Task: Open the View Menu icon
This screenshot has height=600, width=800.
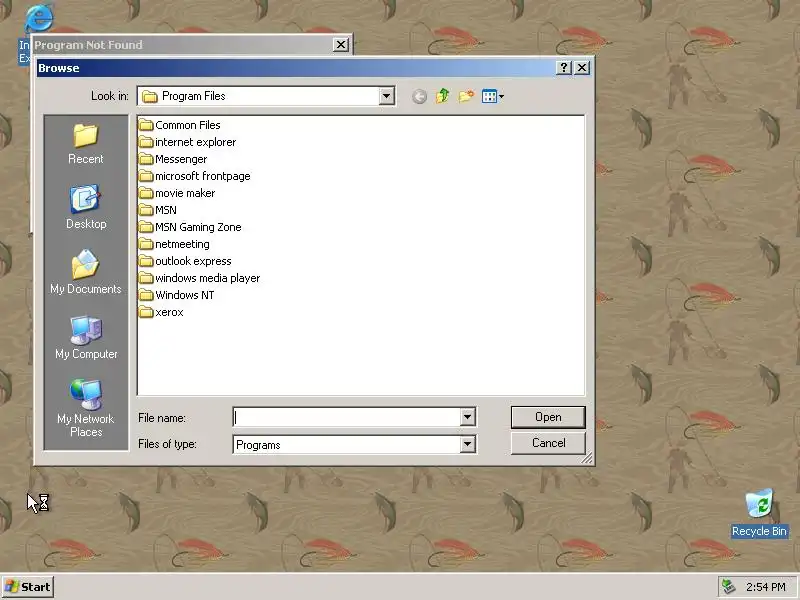Action: coord(492,96)
